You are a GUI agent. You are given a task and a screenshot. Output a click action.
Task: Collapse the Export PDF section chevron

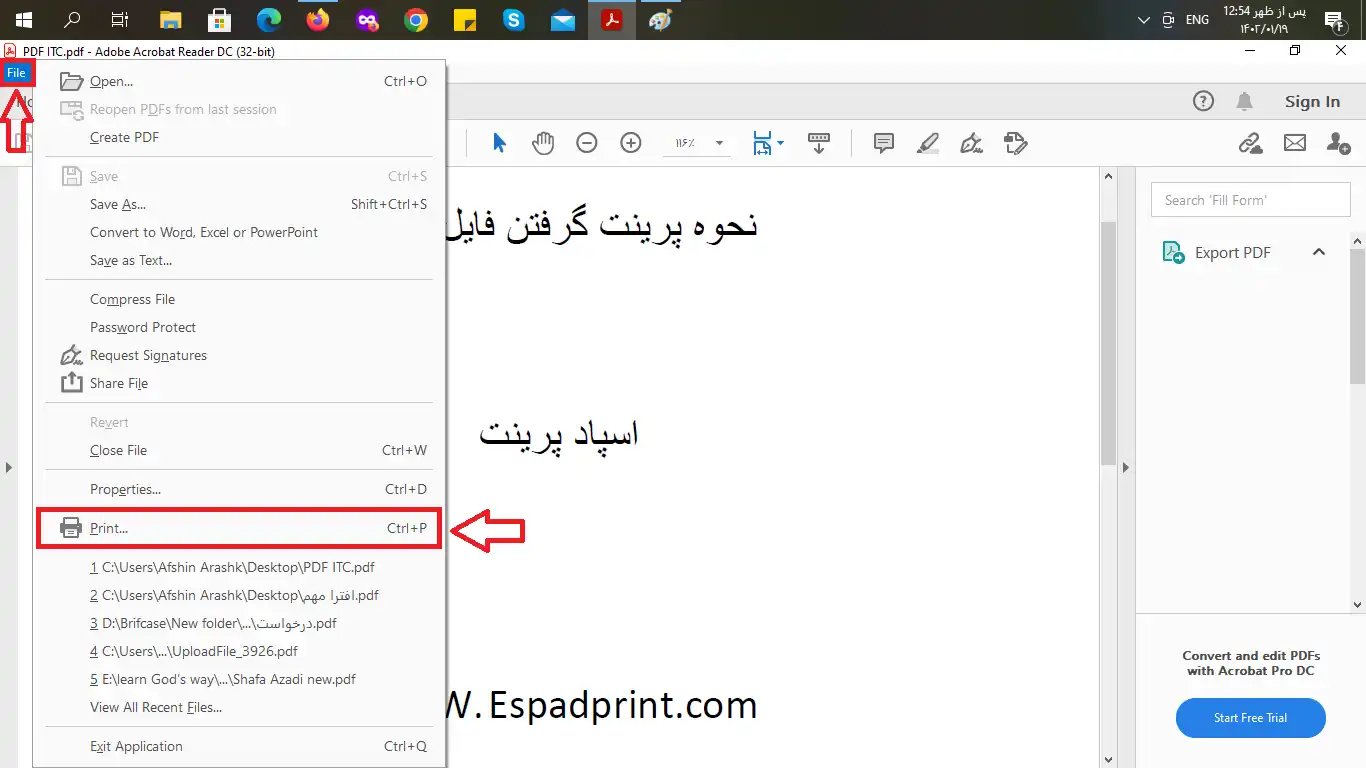pos(1319,252)
